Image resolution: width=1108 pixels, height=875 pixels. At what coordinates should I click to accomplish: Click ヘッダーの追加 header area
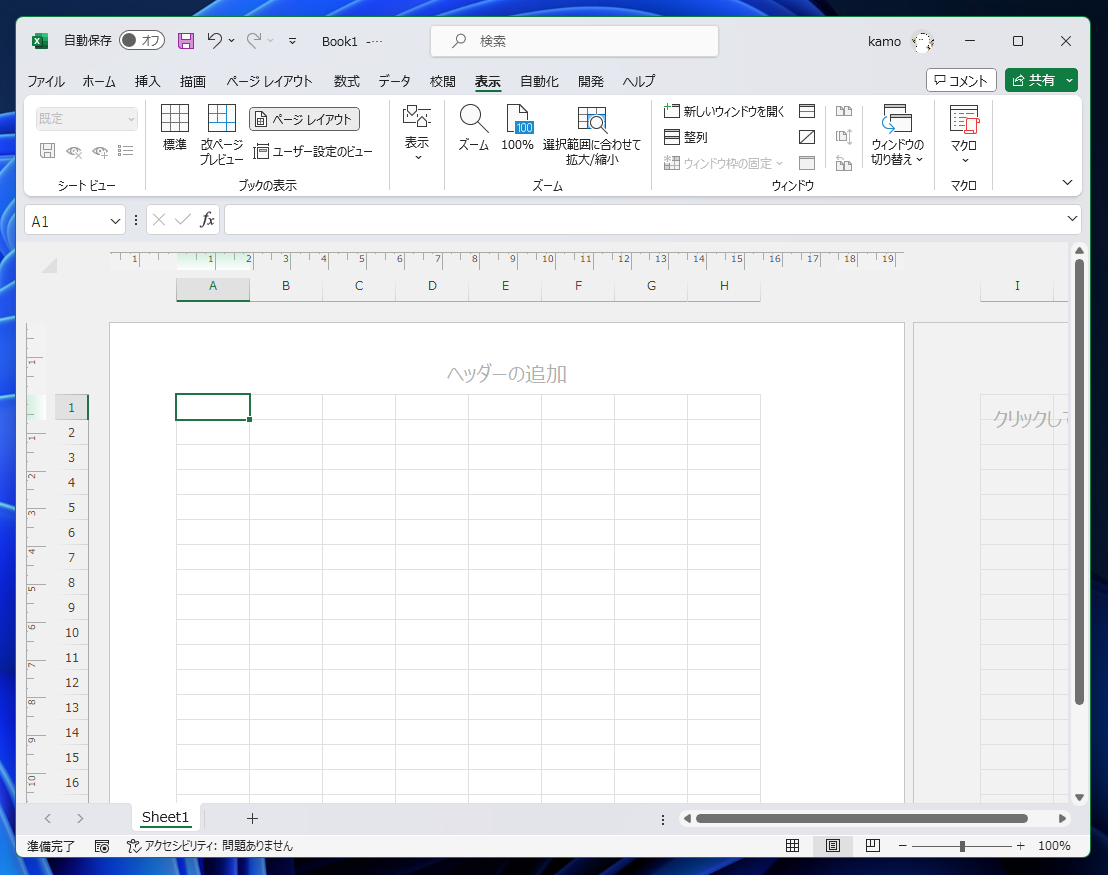506,374
